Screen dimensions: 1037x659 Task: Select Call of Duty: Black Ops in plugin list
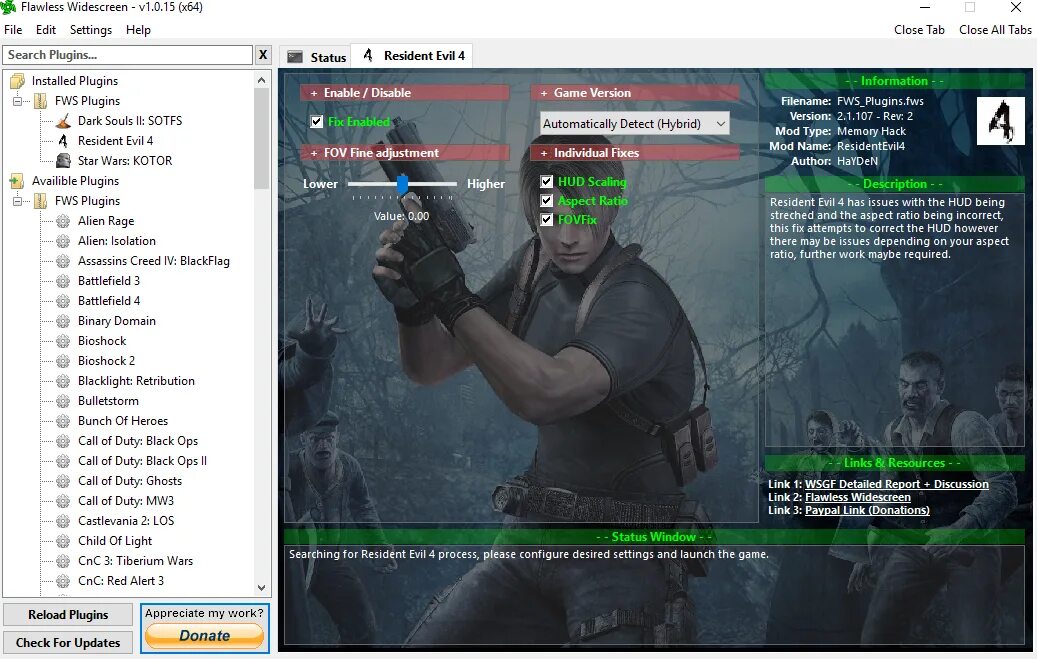[x=138, y=441]
